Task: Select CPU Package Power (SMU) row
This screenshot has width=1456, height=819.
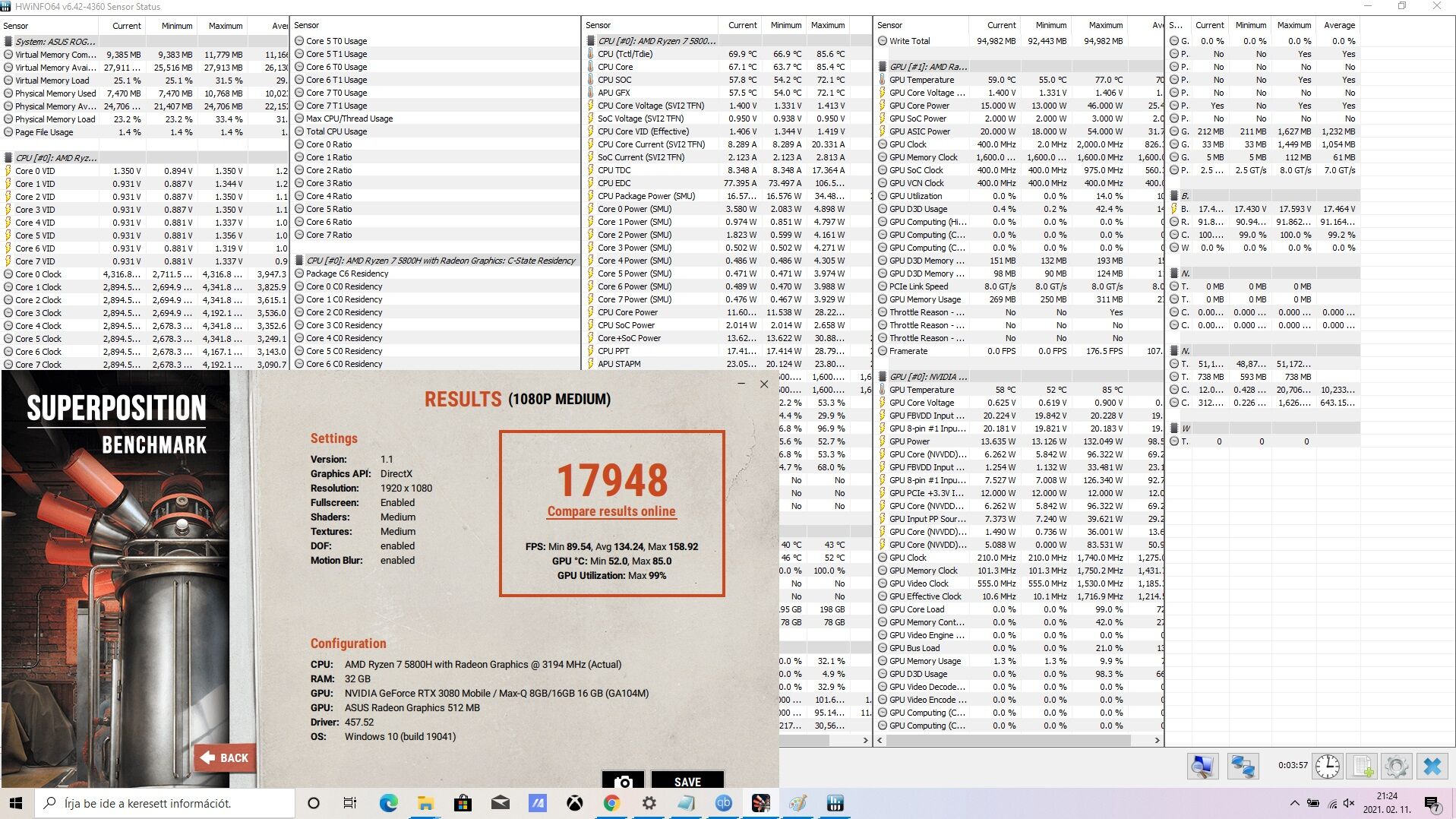Action: click(728, 196)
